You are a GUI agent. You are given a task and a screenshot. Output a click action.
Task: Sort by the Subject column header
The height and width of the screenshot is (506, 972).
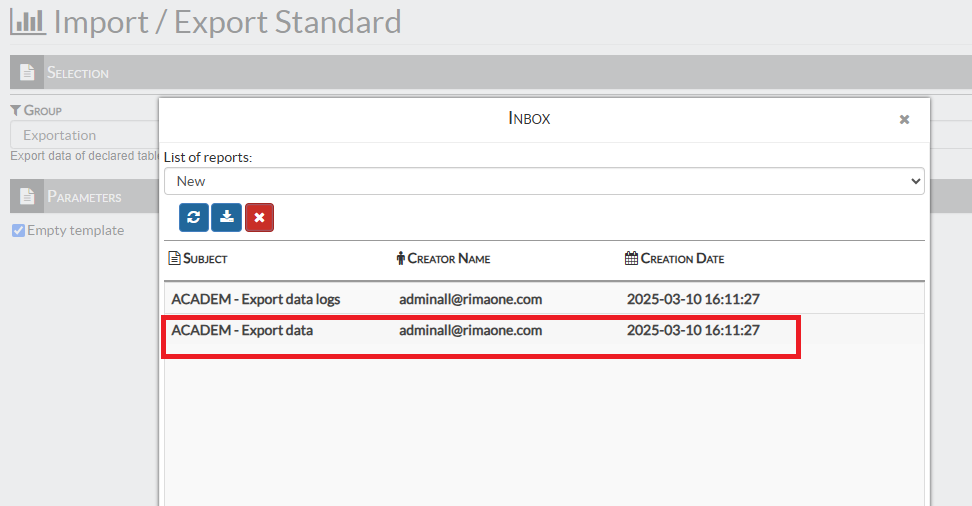coord(204,259)
